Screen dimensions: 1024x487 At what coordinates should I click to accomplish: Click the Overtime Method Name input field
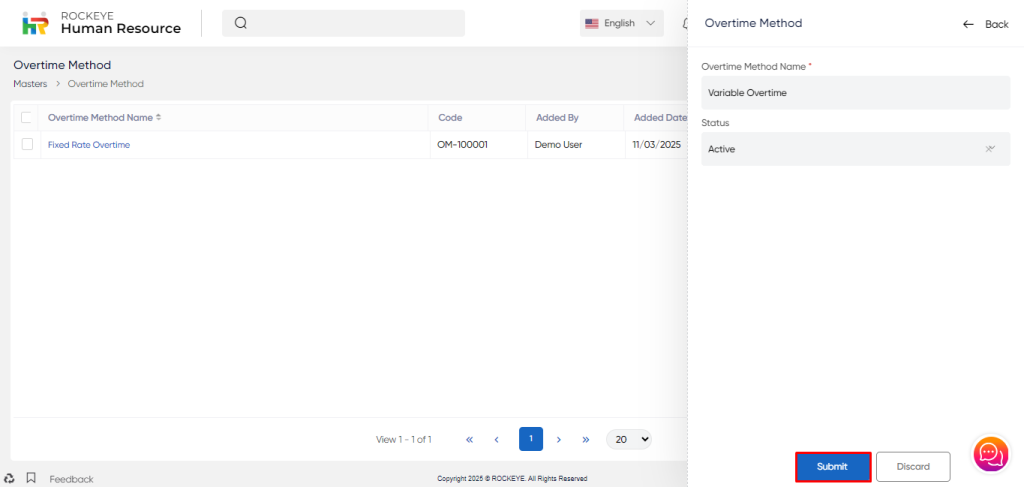coord(855,93)
